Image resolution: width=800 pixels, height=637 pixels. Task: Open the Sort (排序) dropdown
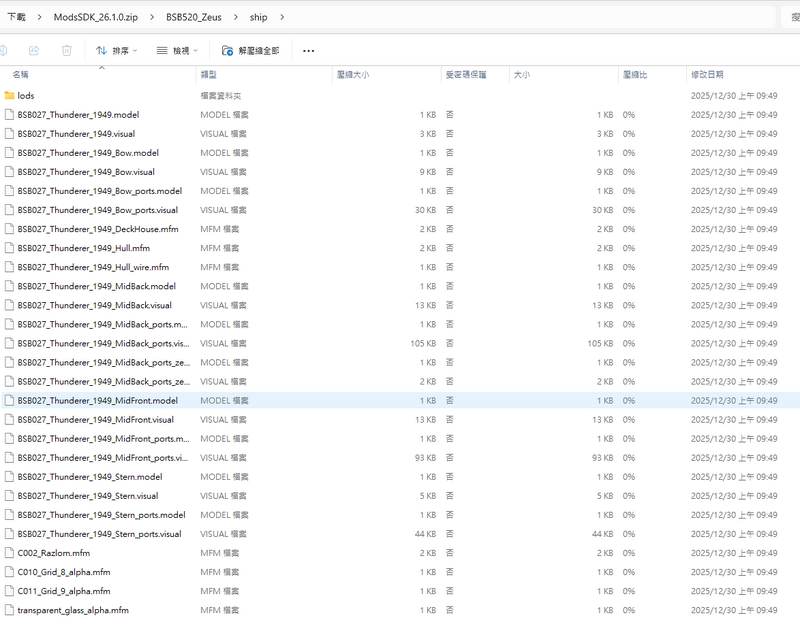[x=116, y=50]
